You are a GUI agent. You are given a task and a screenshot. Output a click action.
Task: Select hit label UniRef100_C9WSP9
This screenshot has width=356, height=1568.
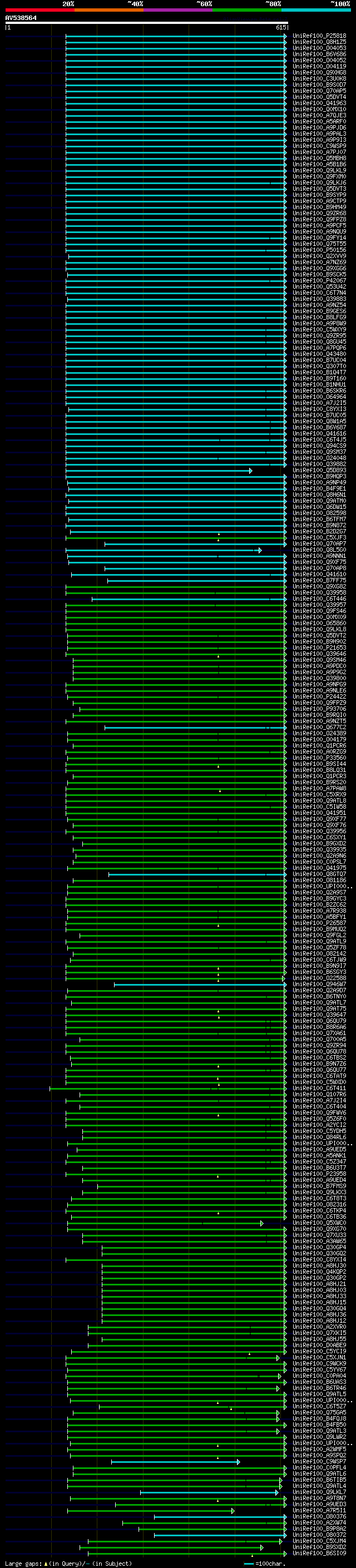click(x=319, y=146)
